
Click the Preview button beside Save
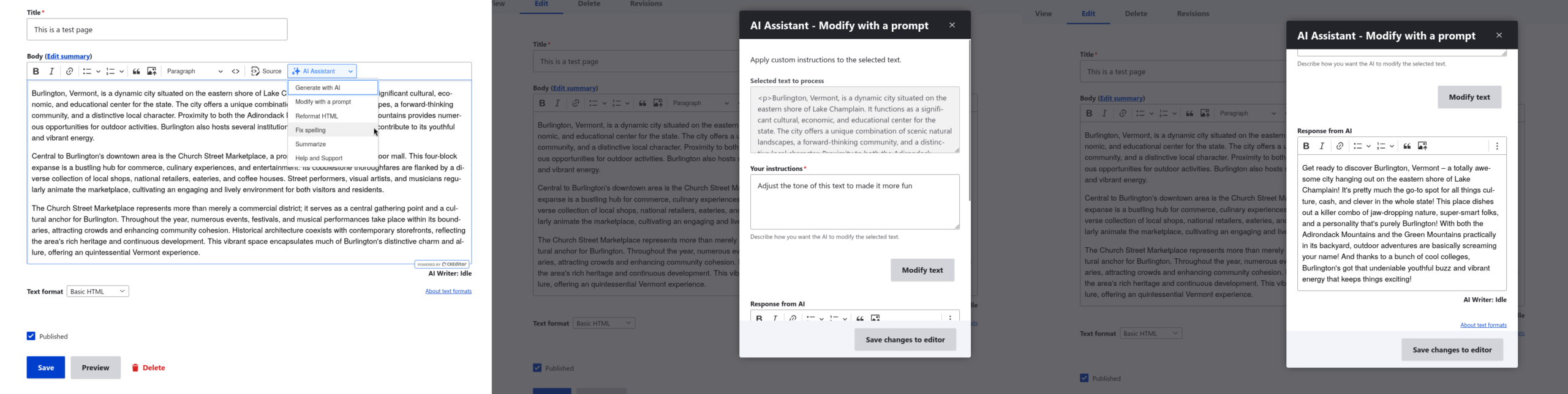(96, 368)
